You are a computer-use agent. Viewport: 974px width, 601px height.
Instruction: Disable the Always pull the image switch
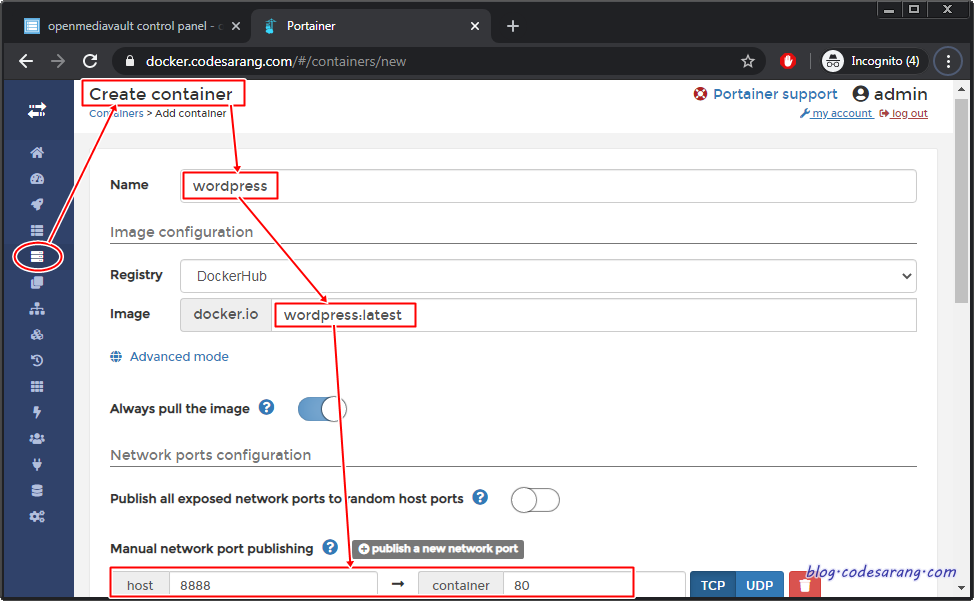tap(322, 409)
